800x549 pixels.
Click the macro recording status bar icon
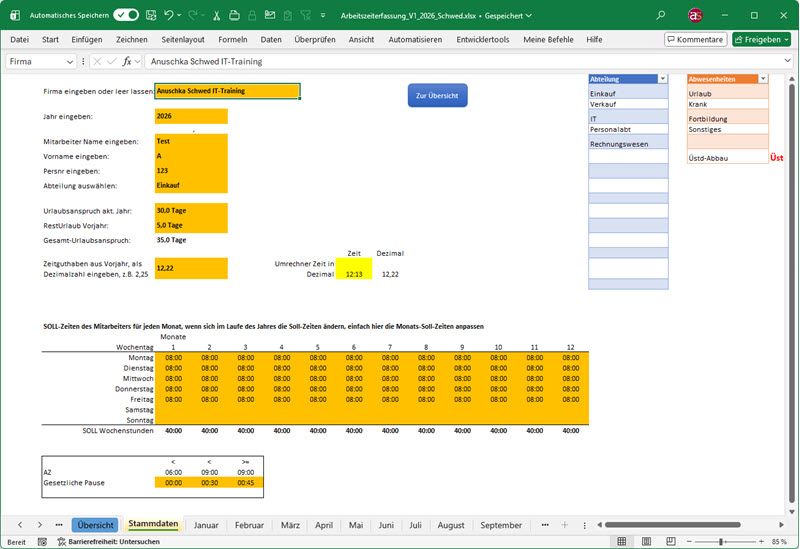[42, 541]
